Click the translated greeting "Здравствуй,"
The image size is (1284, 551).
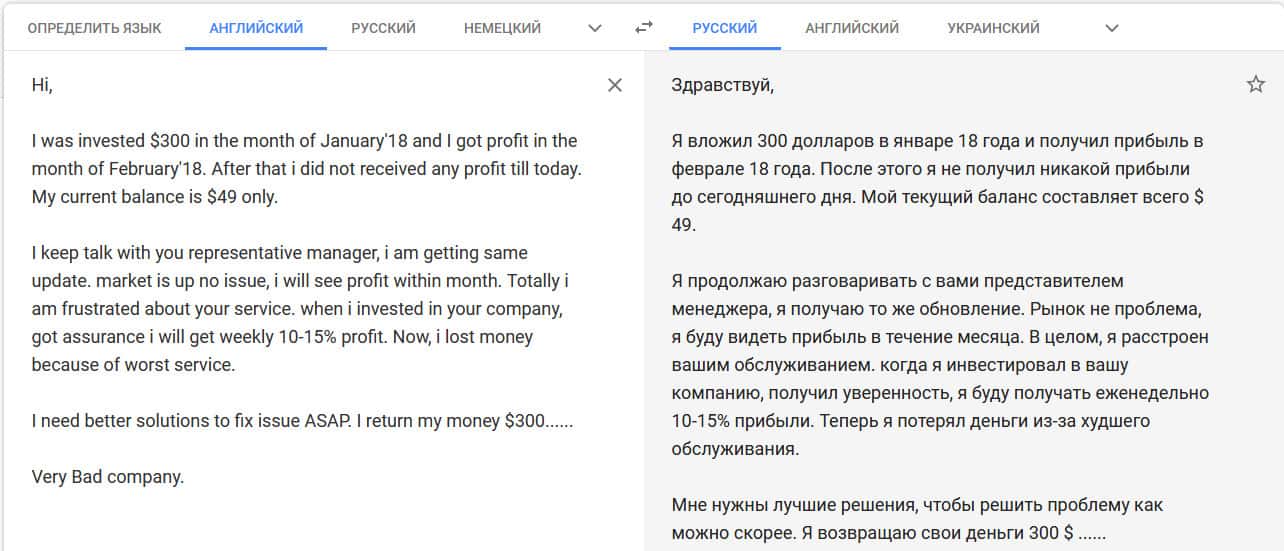pos(723,85)
